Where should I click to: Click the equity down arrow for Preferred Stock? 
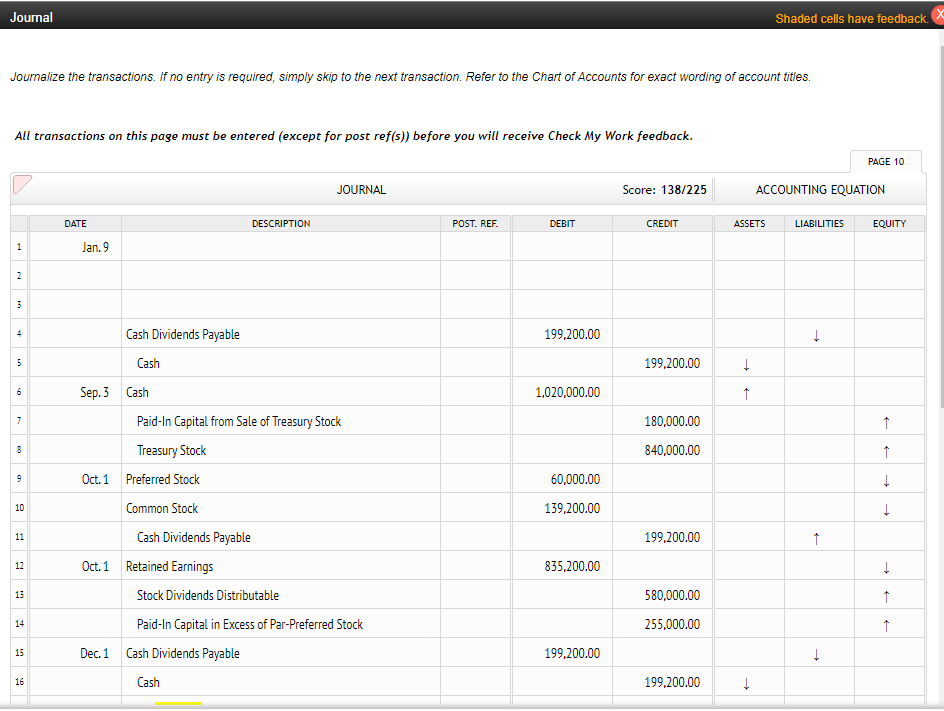885,479
